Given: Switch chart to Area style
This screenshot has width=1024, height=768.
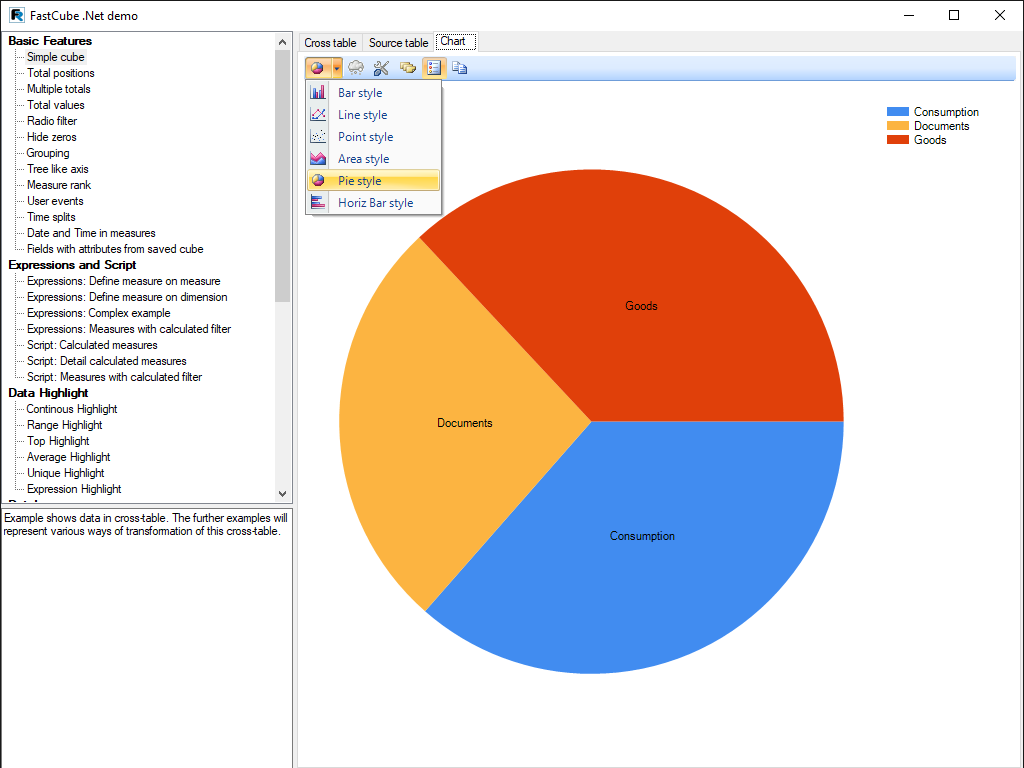Looking at the screenshot, I should pyautogui.click(x=363, y=159).
